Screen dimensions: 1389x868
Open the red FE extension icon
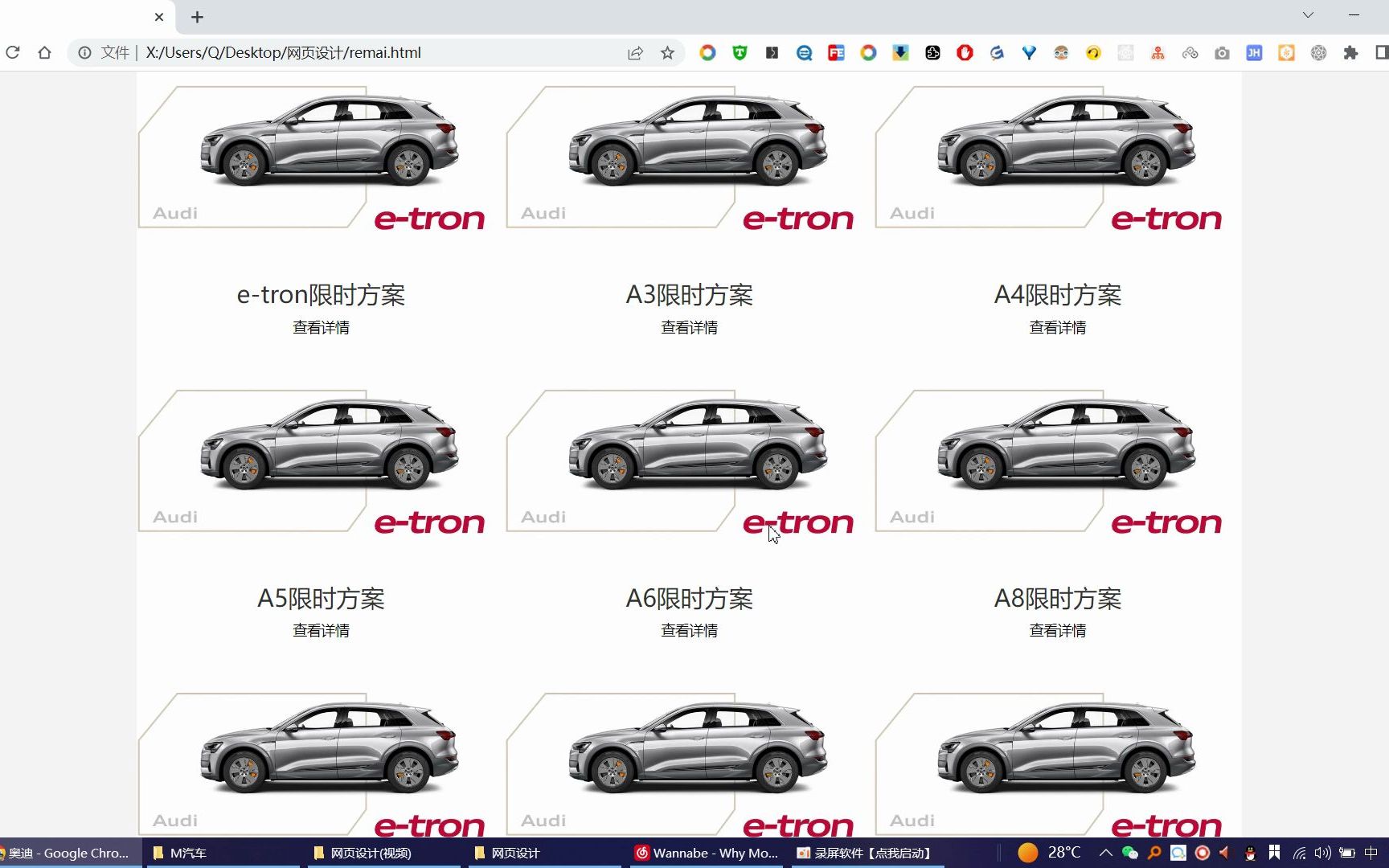pyautogui.click(x=836, y=53)
